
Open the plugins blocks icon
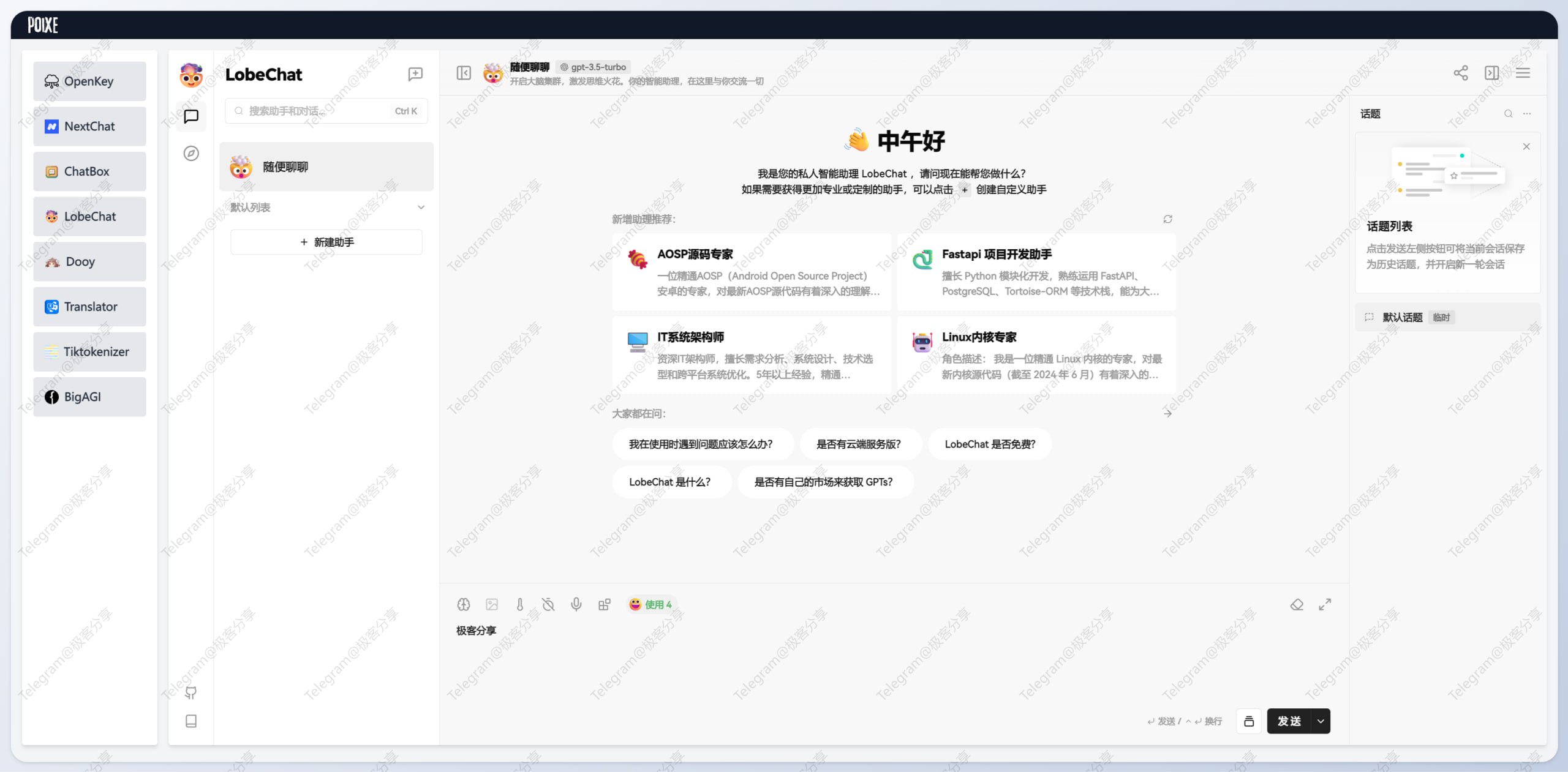605,604
